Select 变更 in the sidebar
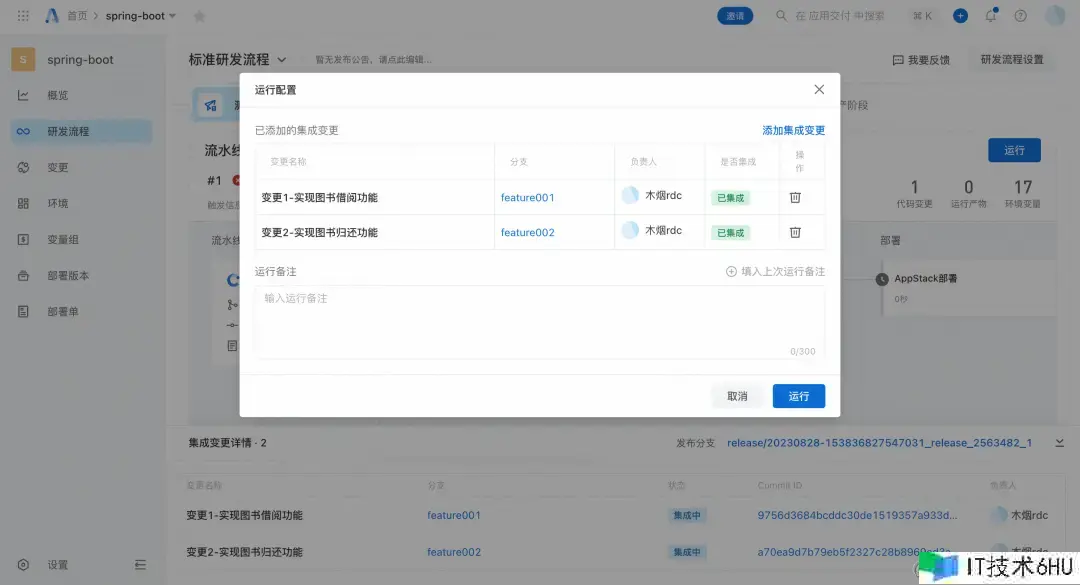This screenshot has width=1080, height=585. [x=58, y=168]
